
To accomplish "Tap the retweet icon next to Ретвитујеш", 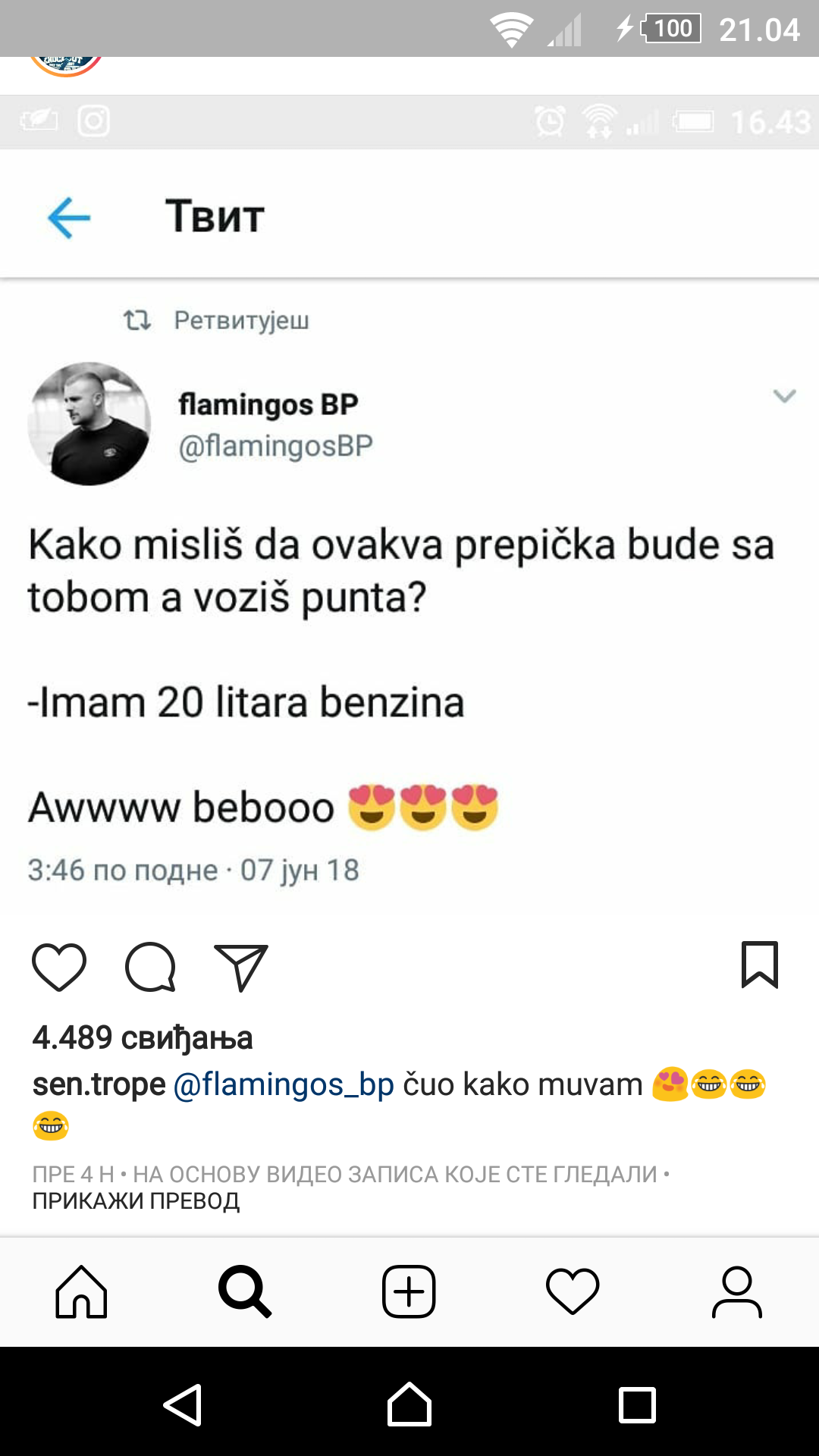I will pos(137,320).
